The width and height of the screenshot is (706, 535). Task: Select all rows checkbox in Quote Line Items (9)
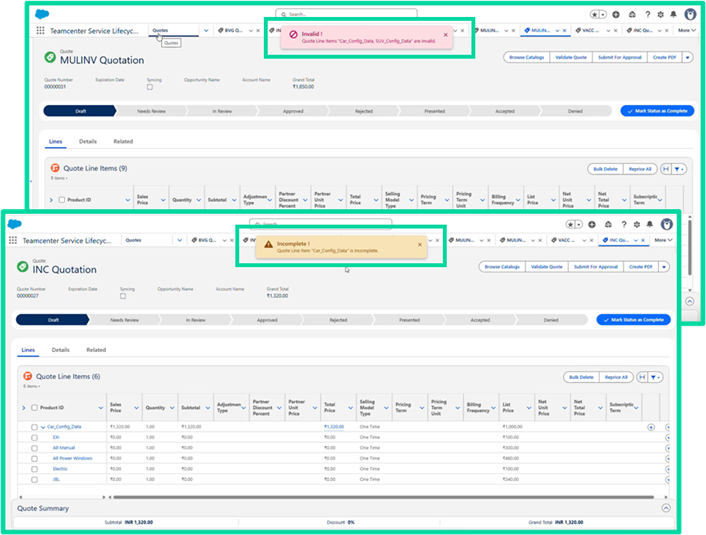[x=62, y=200]
